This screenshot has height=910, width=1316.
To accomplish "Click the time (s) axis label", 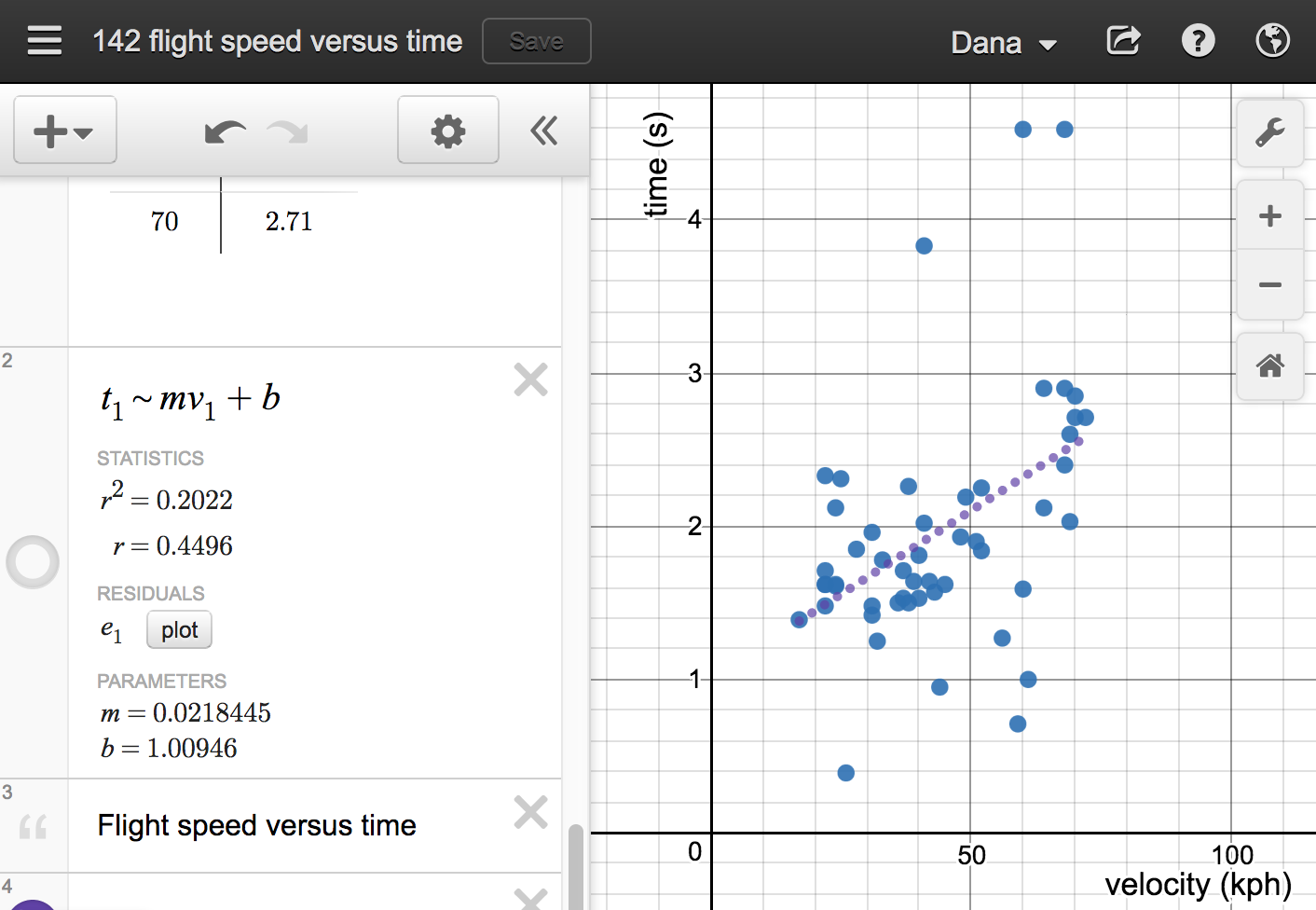I will tap(657, 165).
